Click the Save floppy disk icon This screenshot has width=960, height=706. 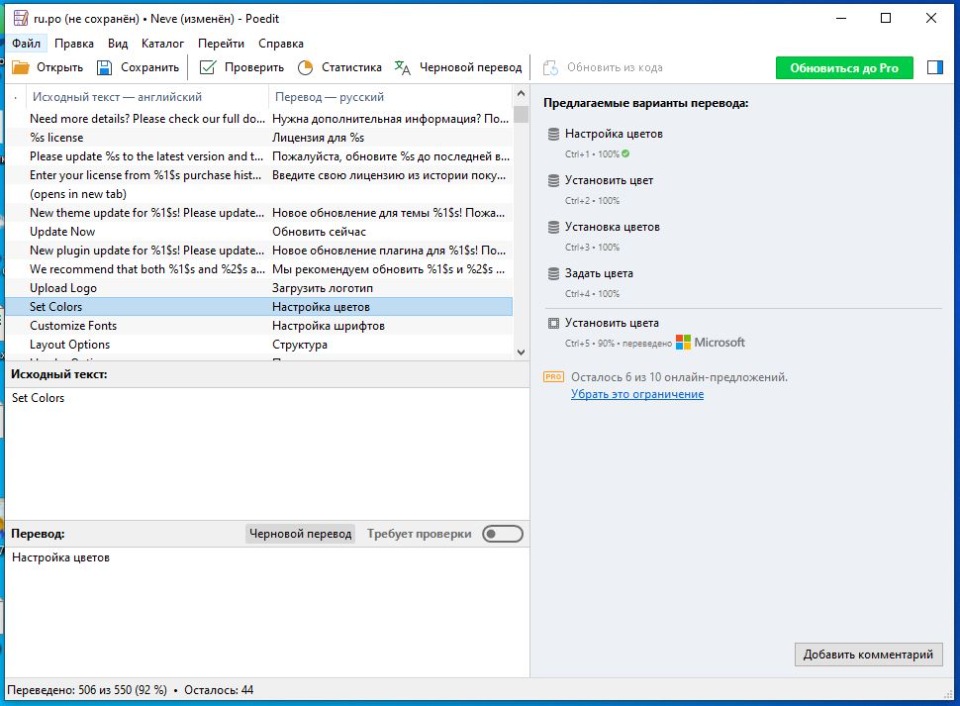coord(104,68)
